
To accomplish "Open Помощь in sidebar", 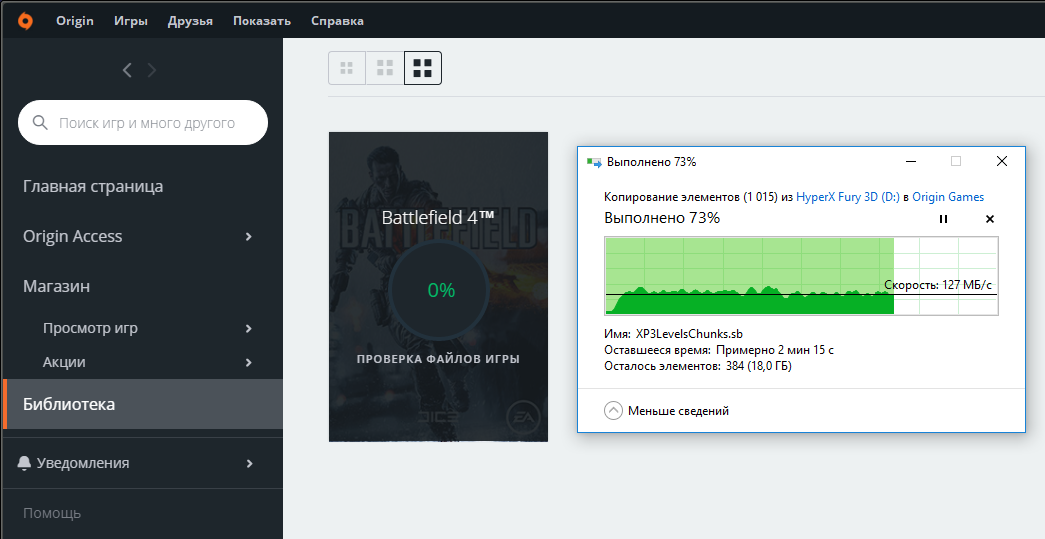I will coord(52,513).
